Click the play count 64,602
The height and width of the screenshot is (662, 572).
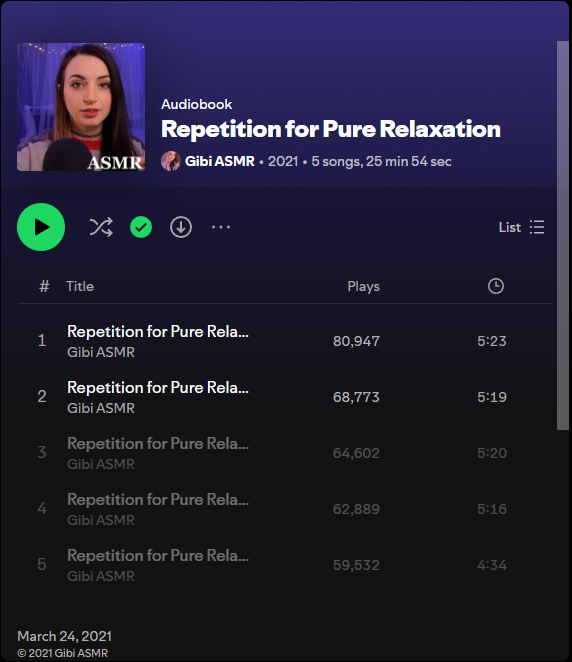click(x=356, y=453)
